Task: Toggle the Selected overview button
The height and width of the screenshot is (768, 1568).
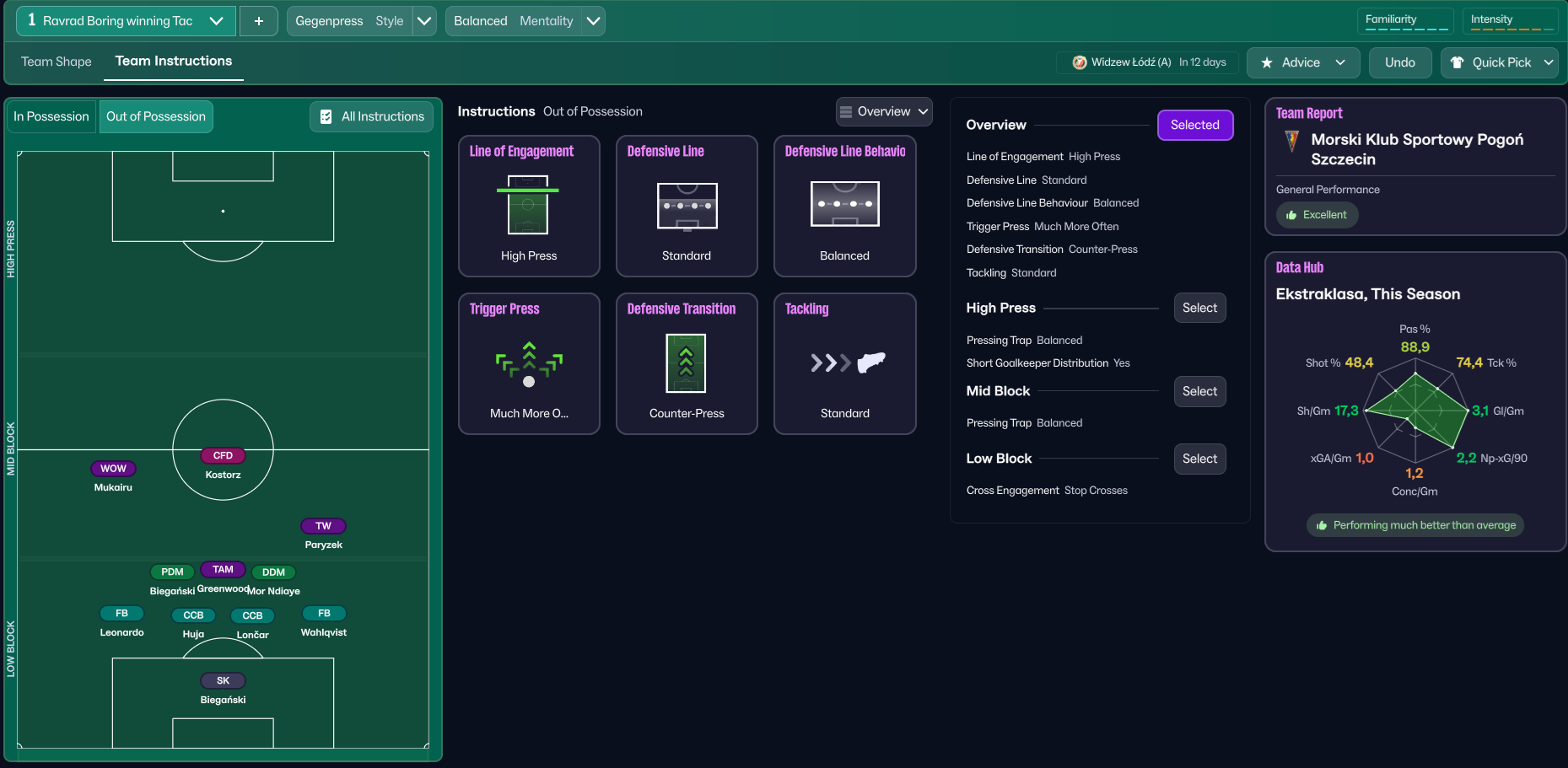Action: pos(1194,125)
